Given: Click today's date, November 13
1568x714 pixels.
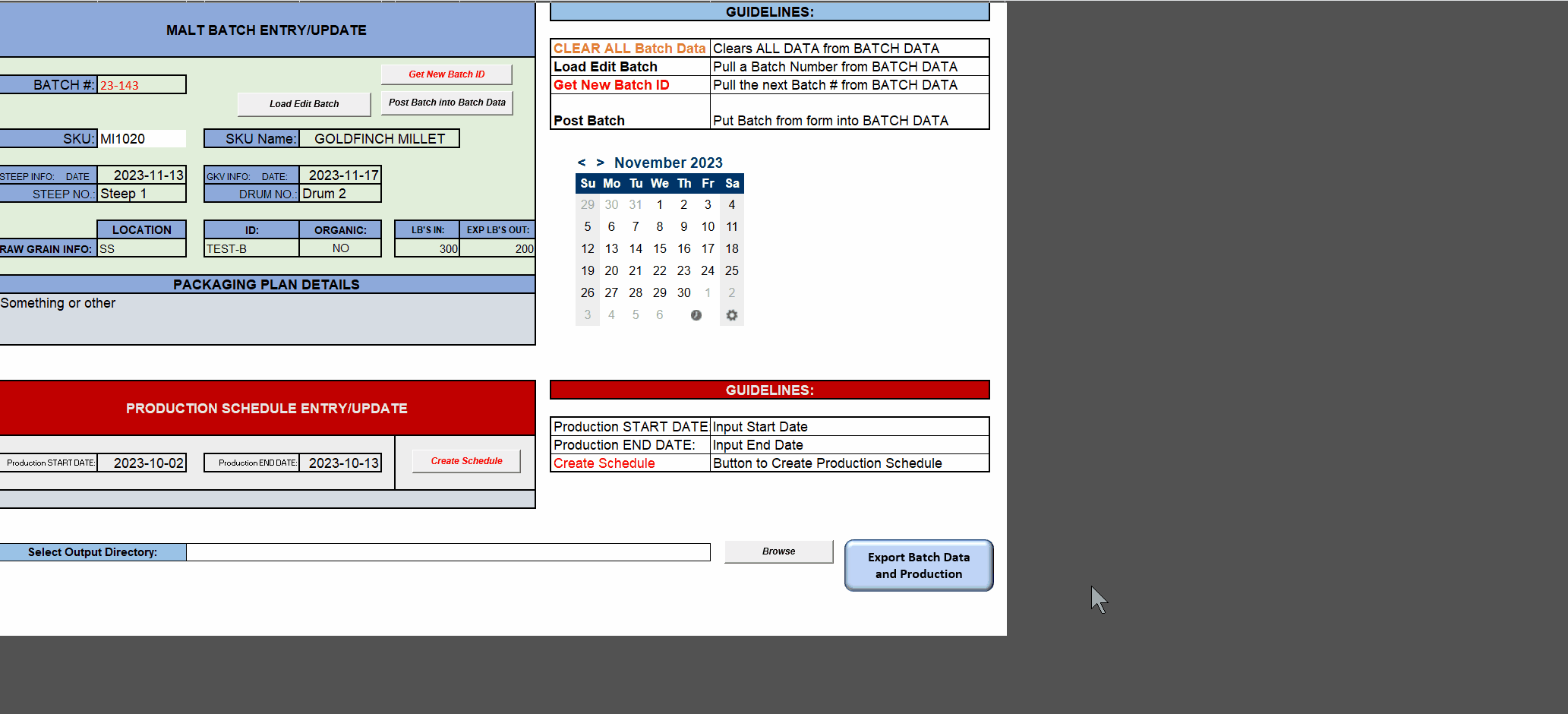Looking at the screenshot, I should pyautogui.click(x=611, y=248).
